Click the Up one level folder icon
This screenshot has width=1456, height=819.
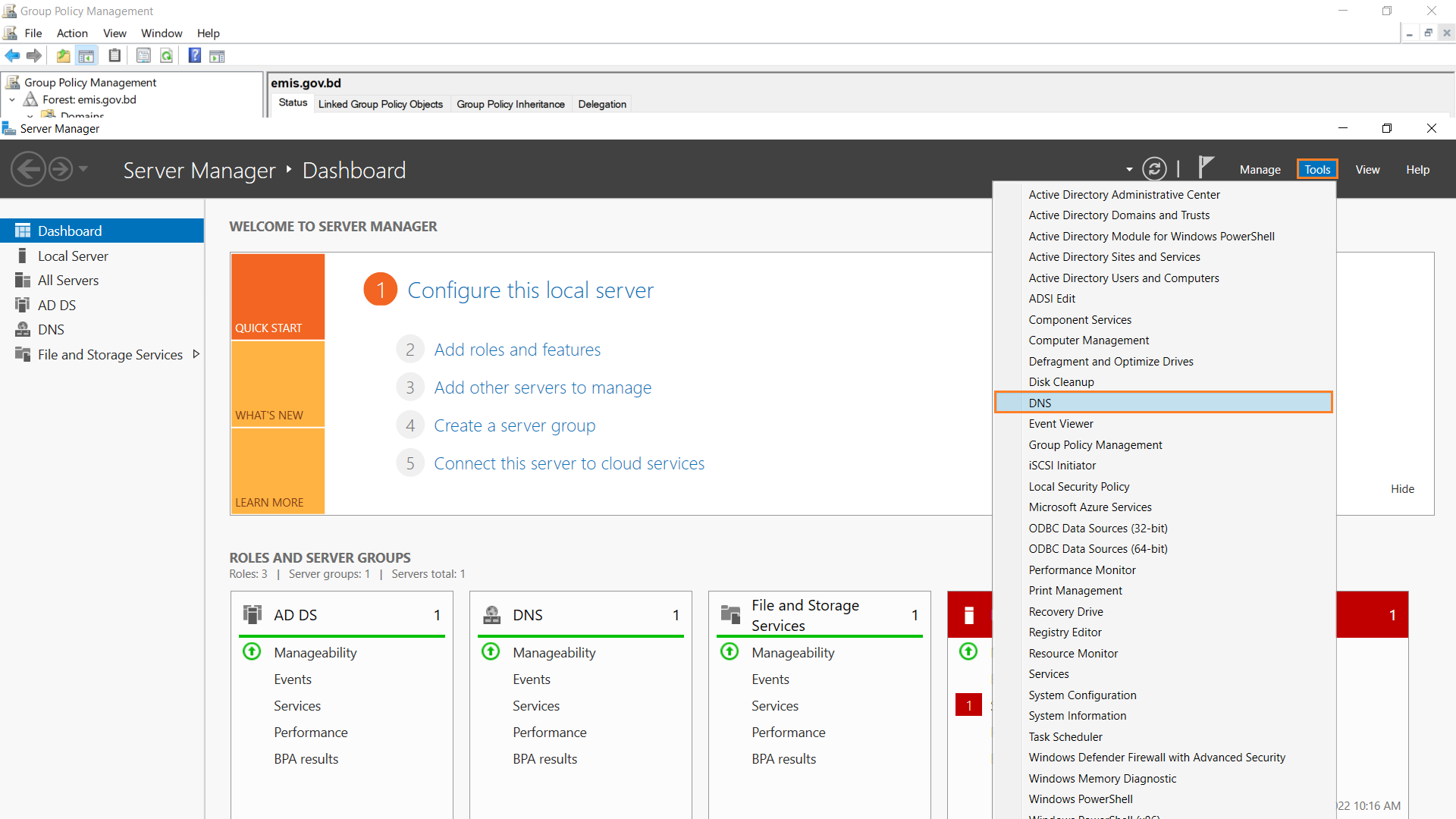(64, 55)
